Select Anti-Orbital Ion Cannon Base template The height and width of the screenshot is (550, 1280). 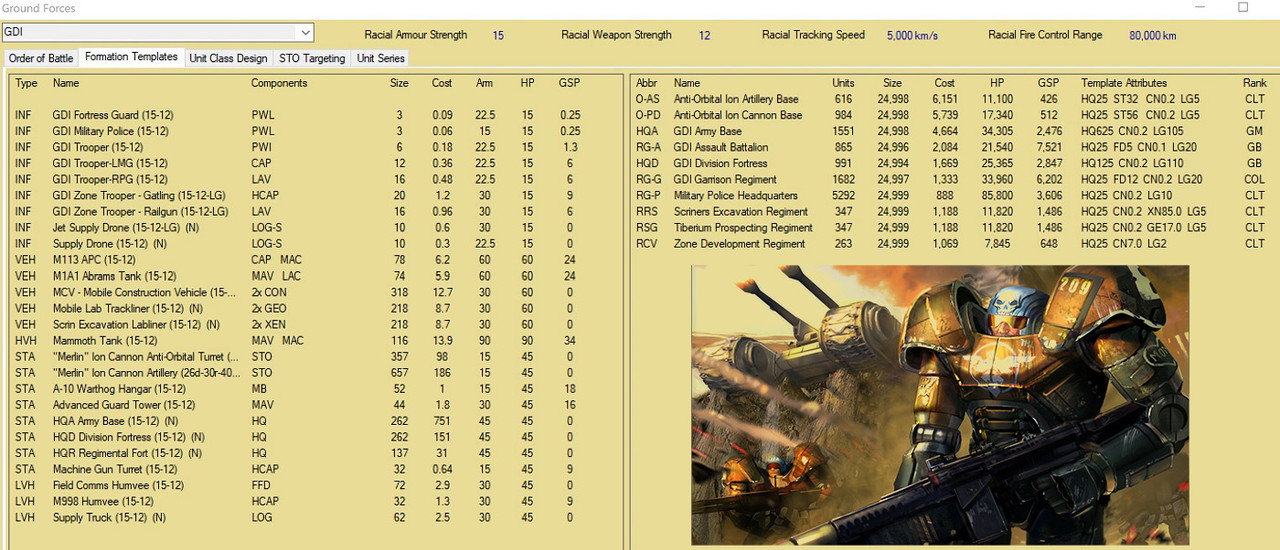point(953,115)
